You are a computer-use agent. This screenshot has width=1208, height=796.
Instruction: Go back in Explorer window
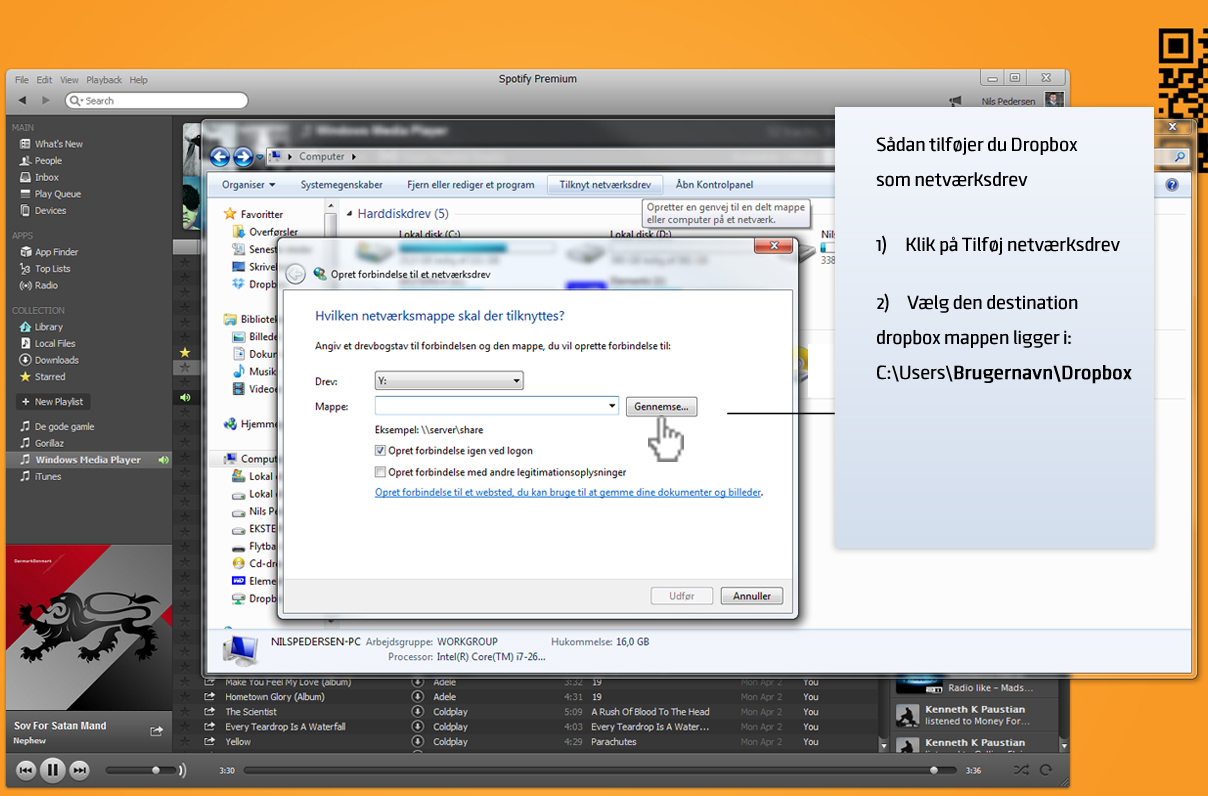[x=221, y=157]
